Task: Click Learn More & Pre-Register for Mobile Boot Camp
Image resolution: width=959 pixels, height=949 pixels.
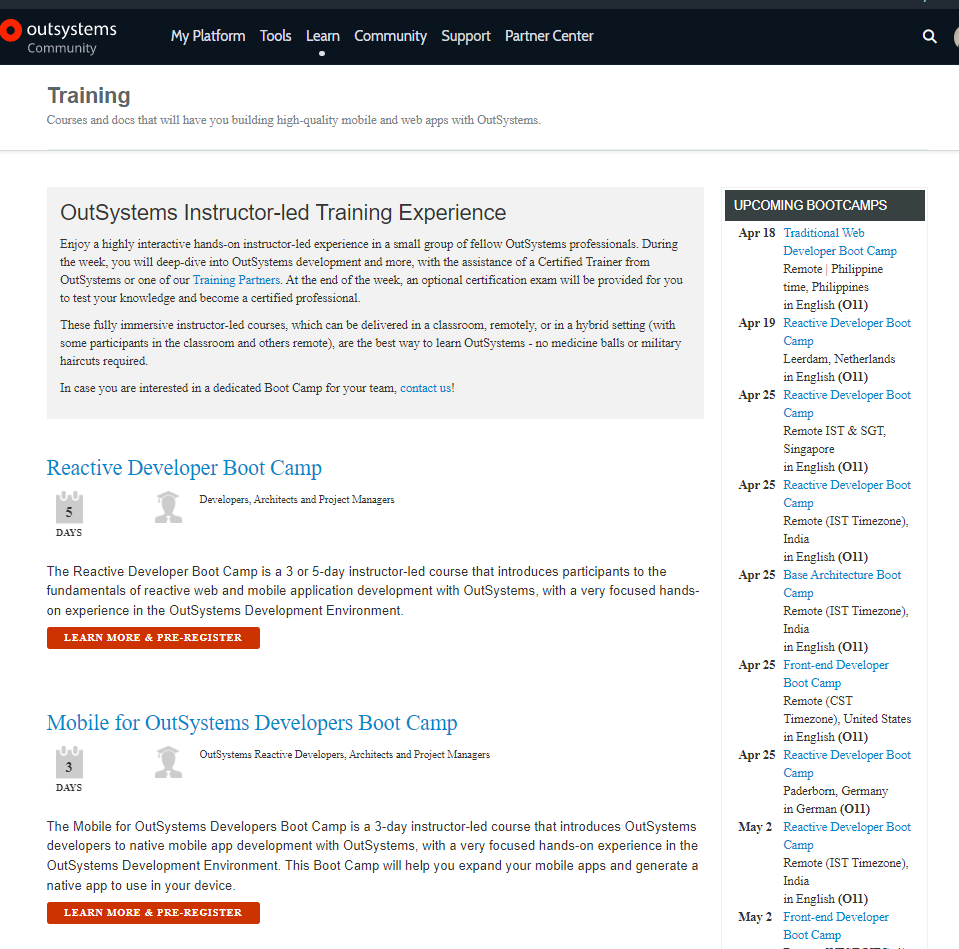Action: 152,912
